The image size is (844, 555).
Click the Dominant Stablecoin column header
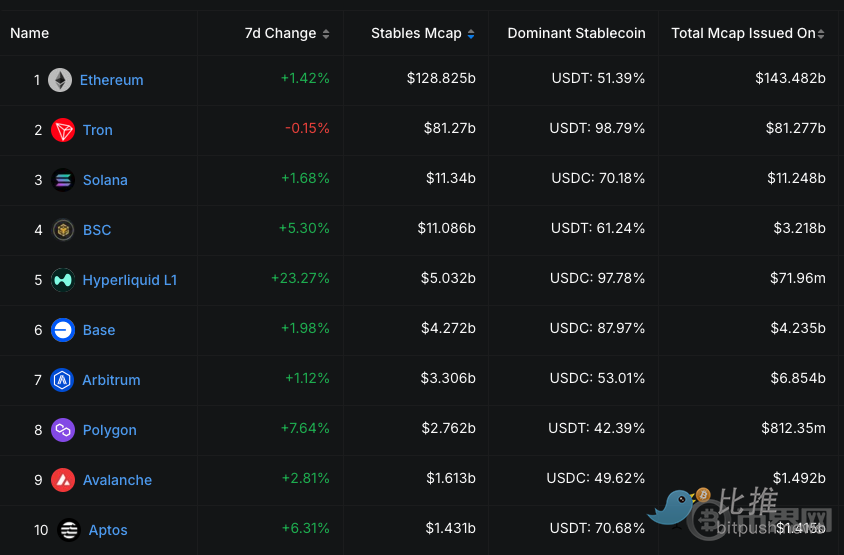pyautogui.click(x=576, y=33)
